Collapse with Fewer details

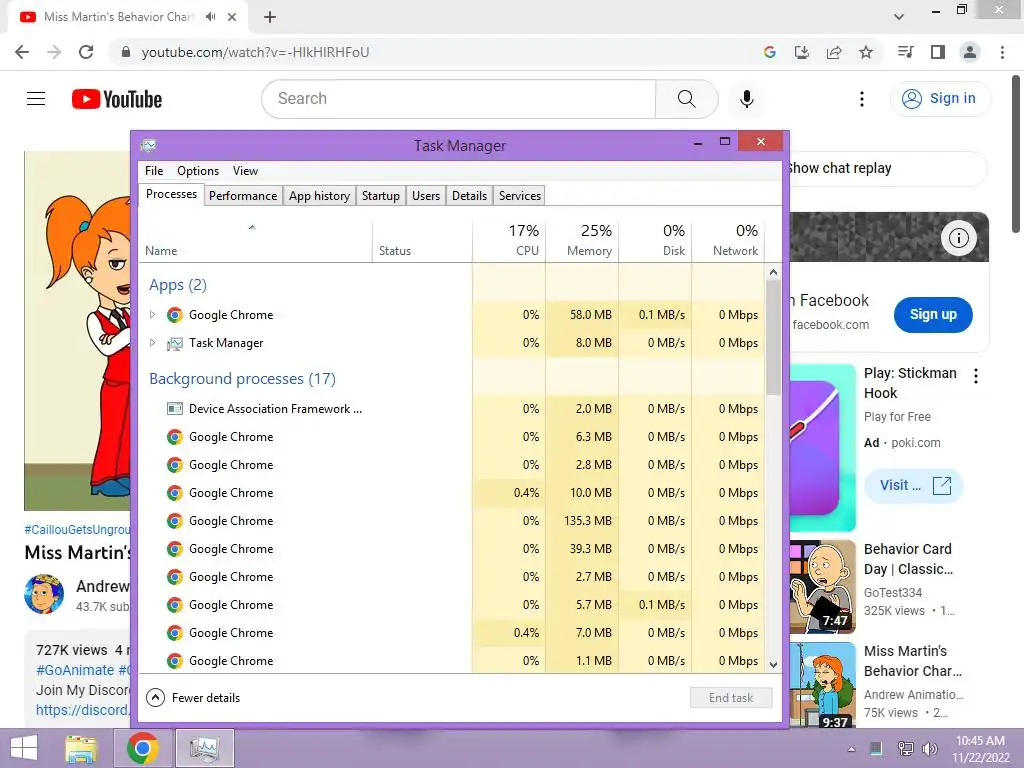(x=193, y=697)
